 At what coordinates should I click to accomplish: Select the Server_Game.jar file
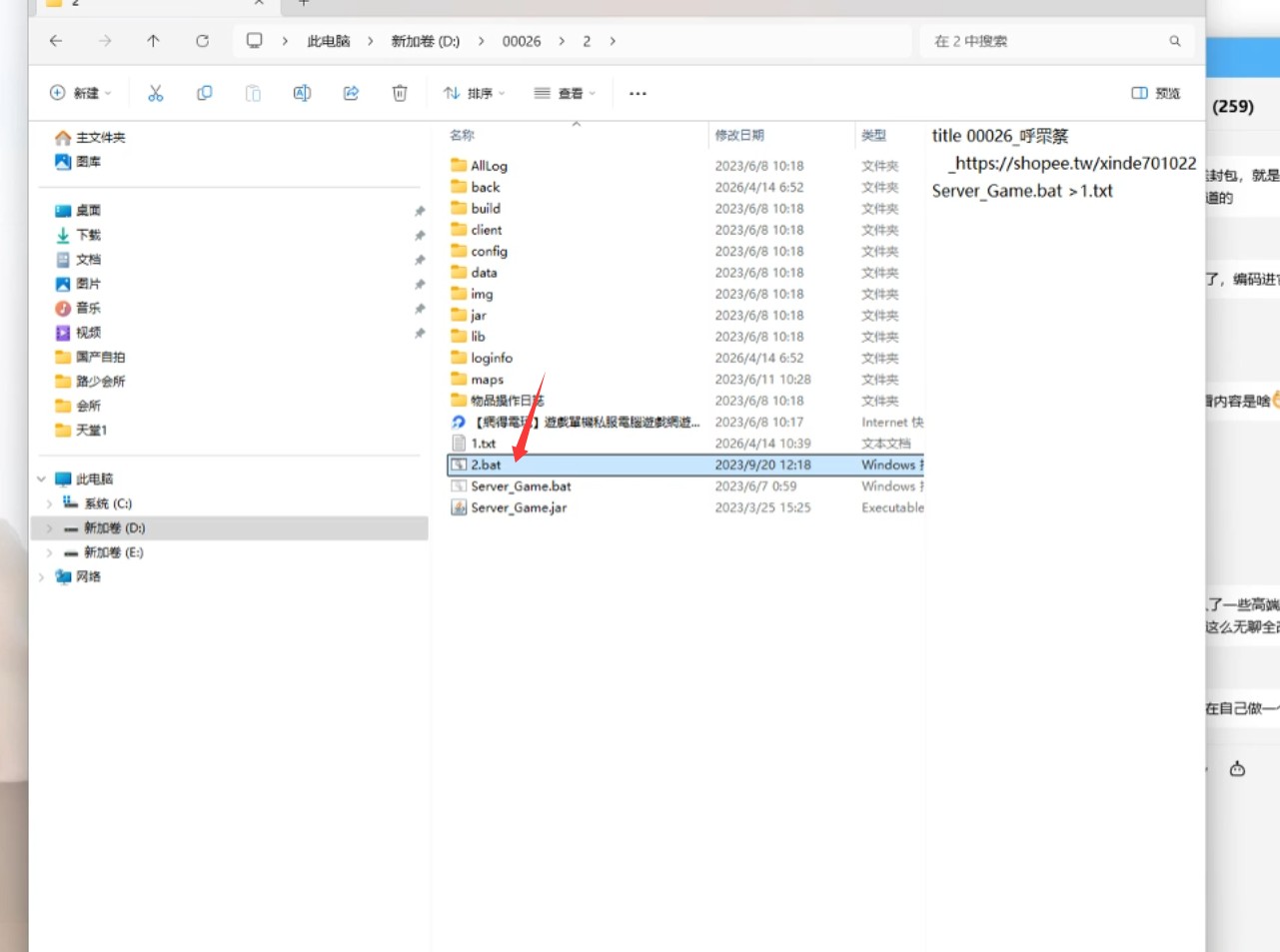519,507
